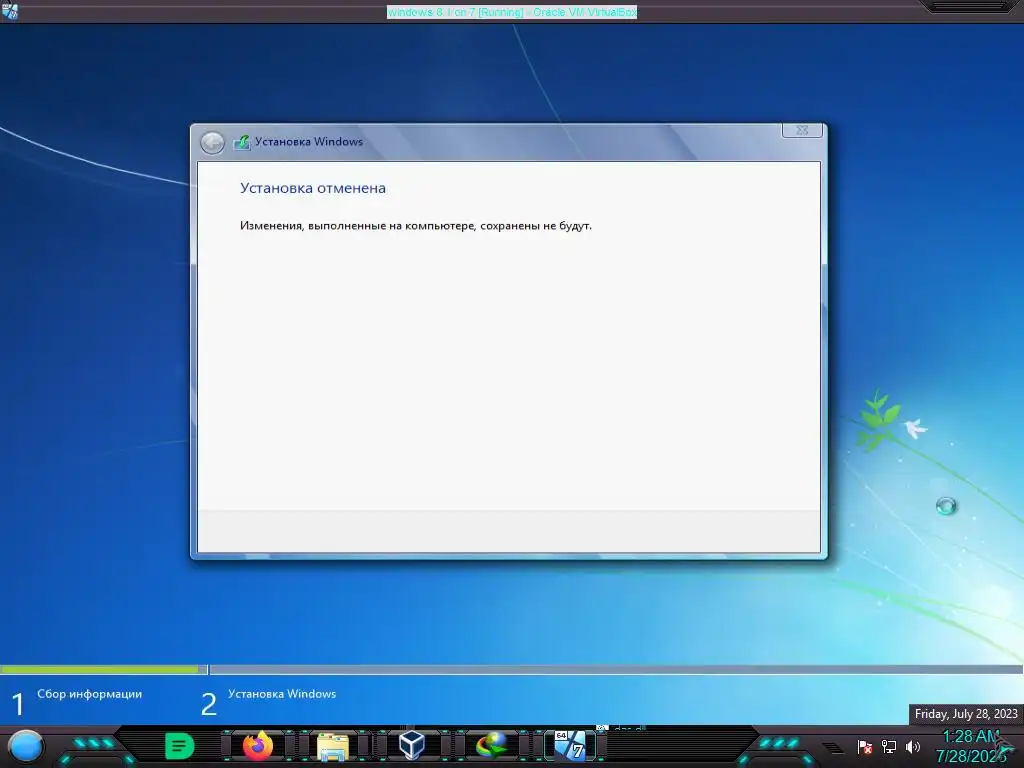
Task: Click step 2 'Установка Windows' label at bottom
Action: (282, 694)
